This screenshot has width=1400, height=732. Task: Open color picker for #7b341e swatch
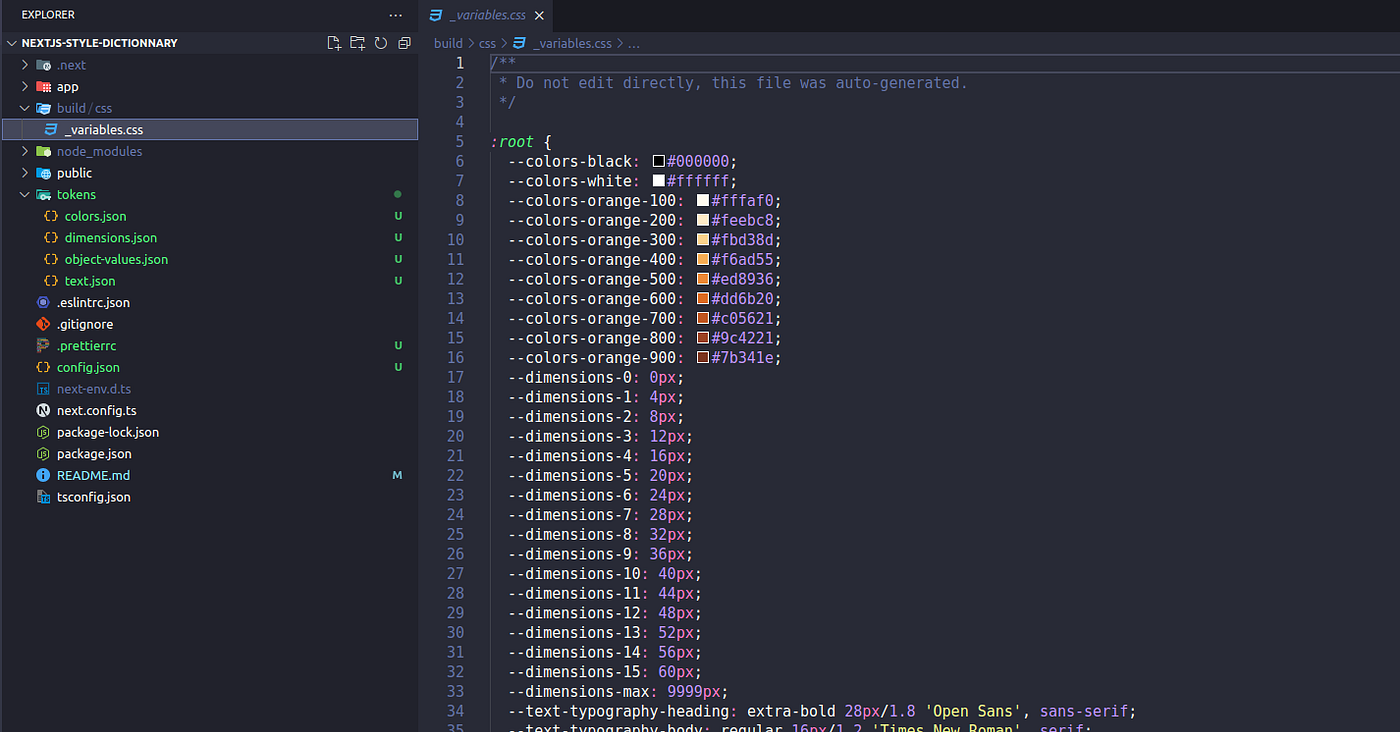tap(703, 358)
